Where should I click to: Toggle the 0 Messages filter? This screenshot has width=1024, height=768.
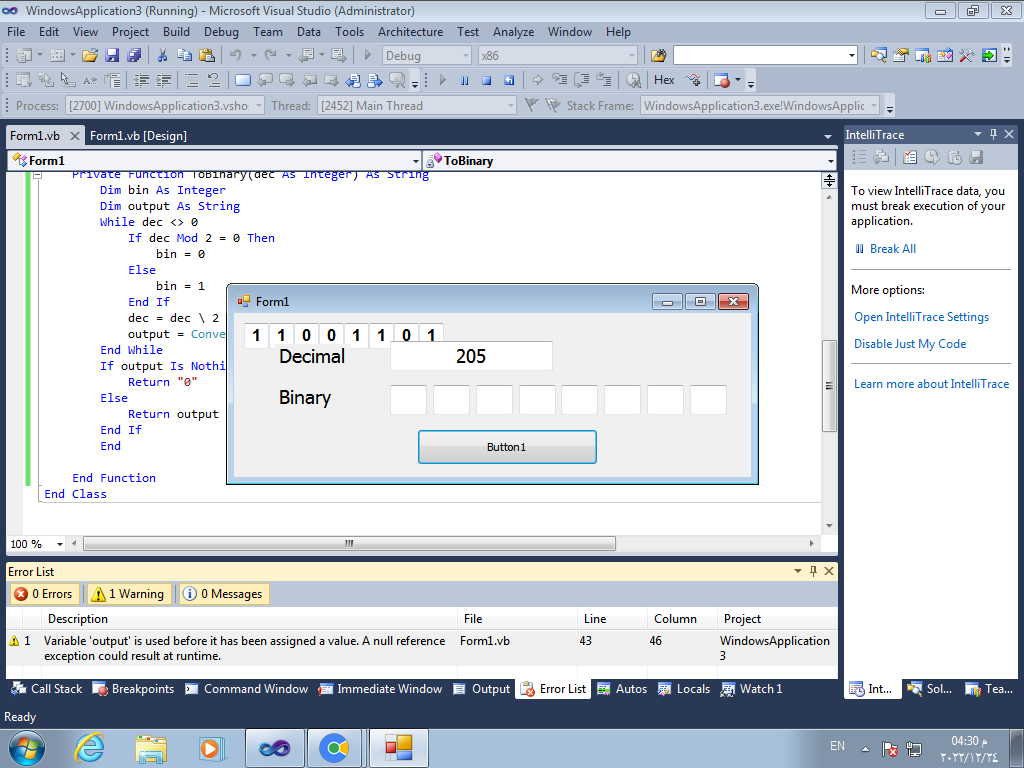point(224,594)
